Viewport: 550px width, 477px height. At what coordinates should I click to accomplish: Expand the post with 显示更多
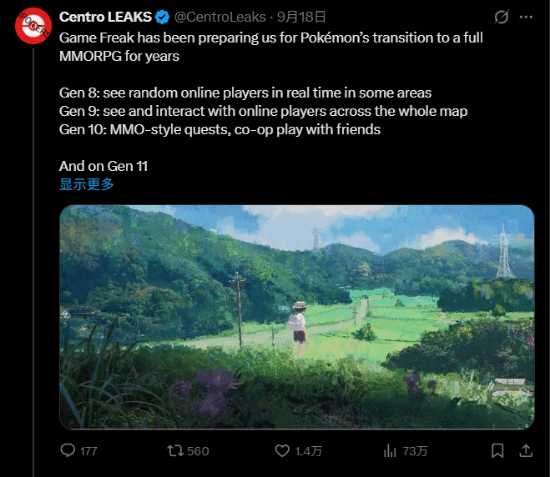(x=86, y=184)
